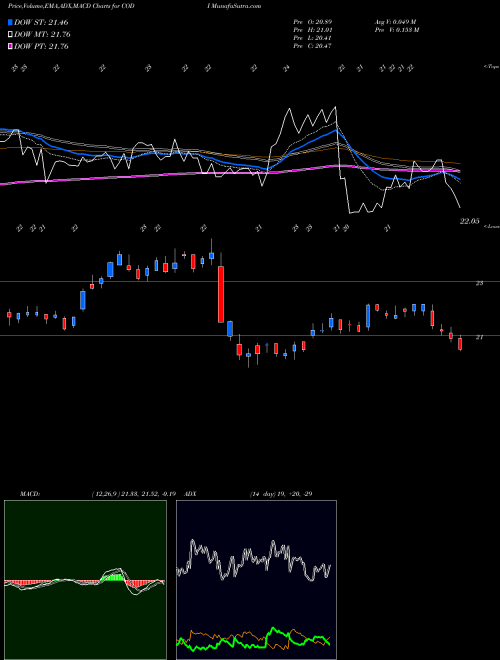Click the 'Pre C: 20.47' value

(x=313, y=46)
